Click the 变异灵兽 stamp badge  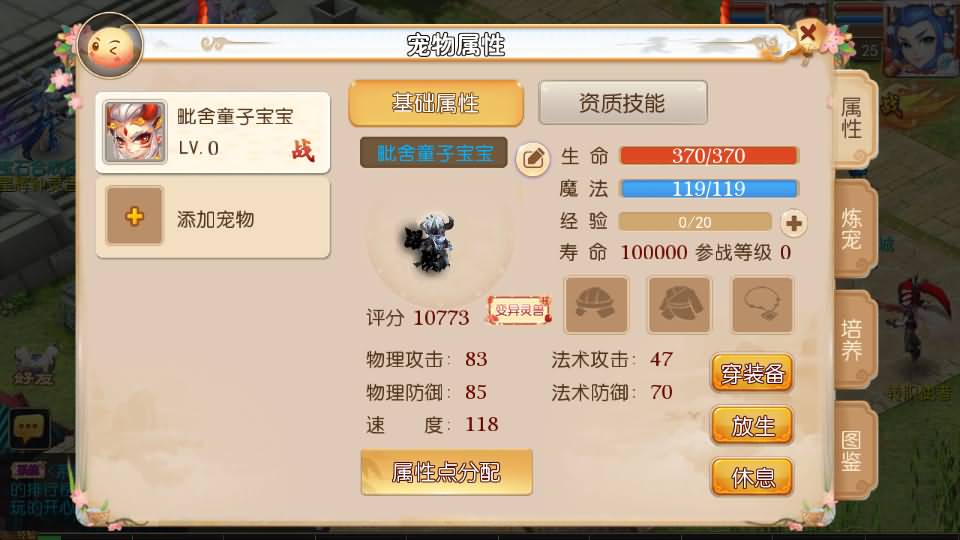[x=519, y=310]
